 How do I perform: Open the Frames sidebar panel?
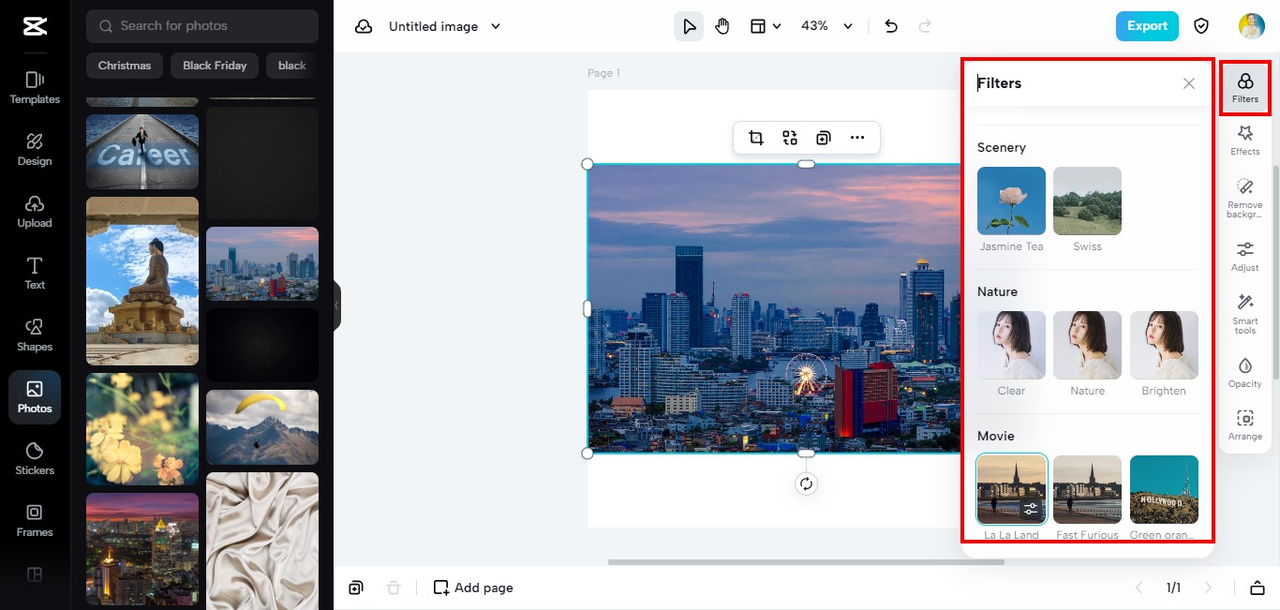tap(35, 521)
